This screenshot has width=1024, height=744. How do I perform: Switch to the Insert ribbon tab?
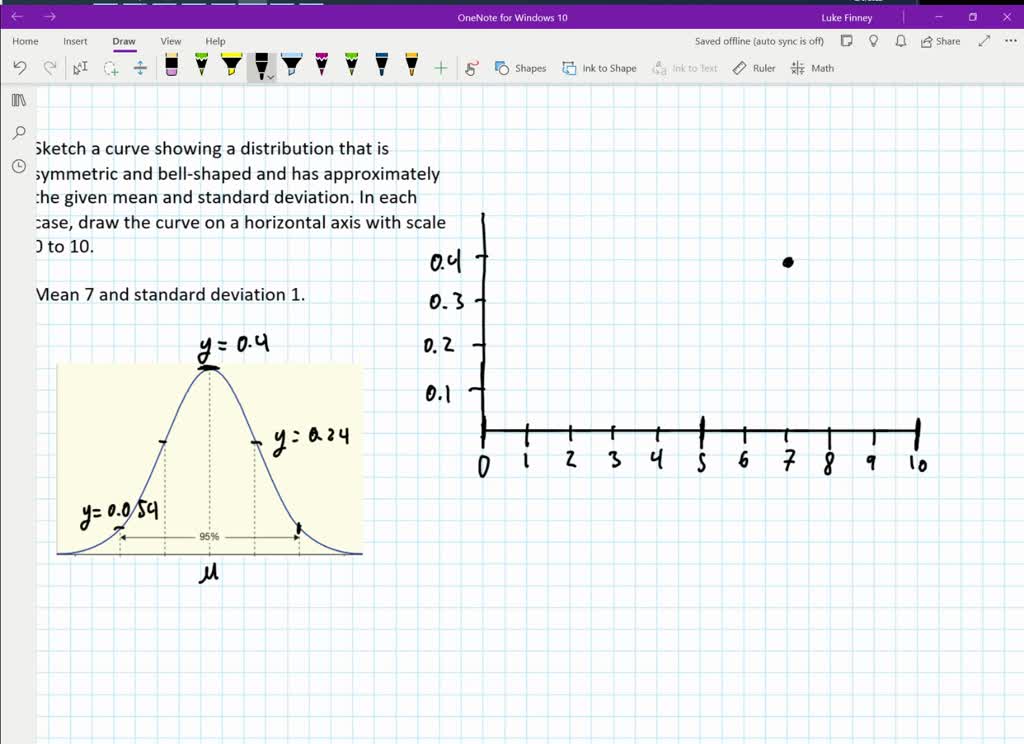click(76, 41)
